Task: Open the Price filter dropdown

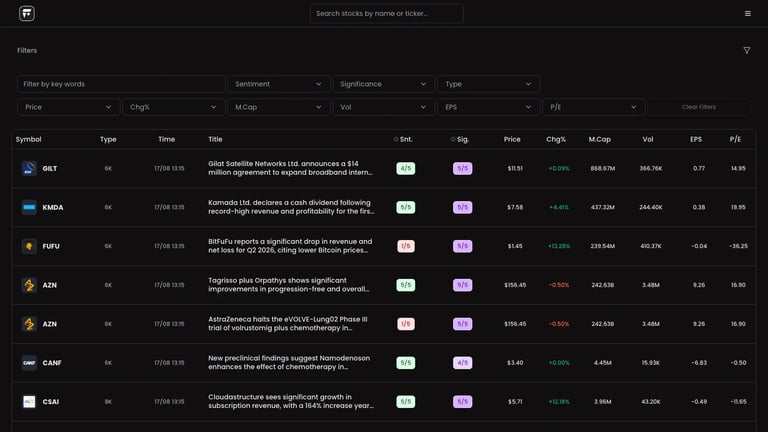Action: (x=68, y=107)
